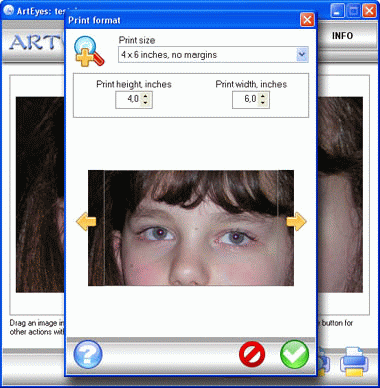The height and width of the screenshot is (388, 380).
Task: Open the Print size dropdown
Action: point(302,54)
